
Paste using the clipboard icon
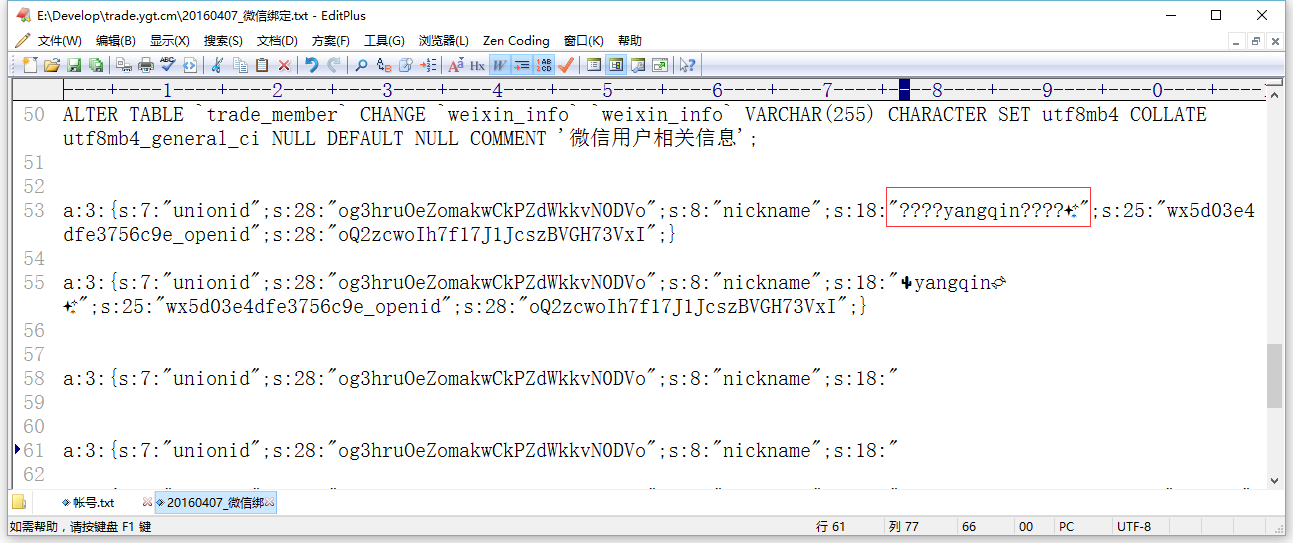click(262, 65)
